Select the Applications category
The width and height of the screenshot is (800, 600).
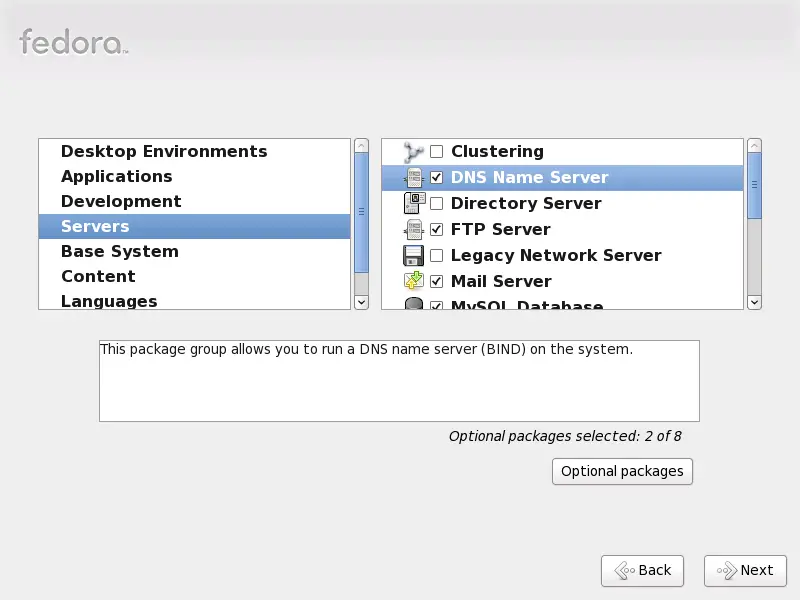(194, 177)
